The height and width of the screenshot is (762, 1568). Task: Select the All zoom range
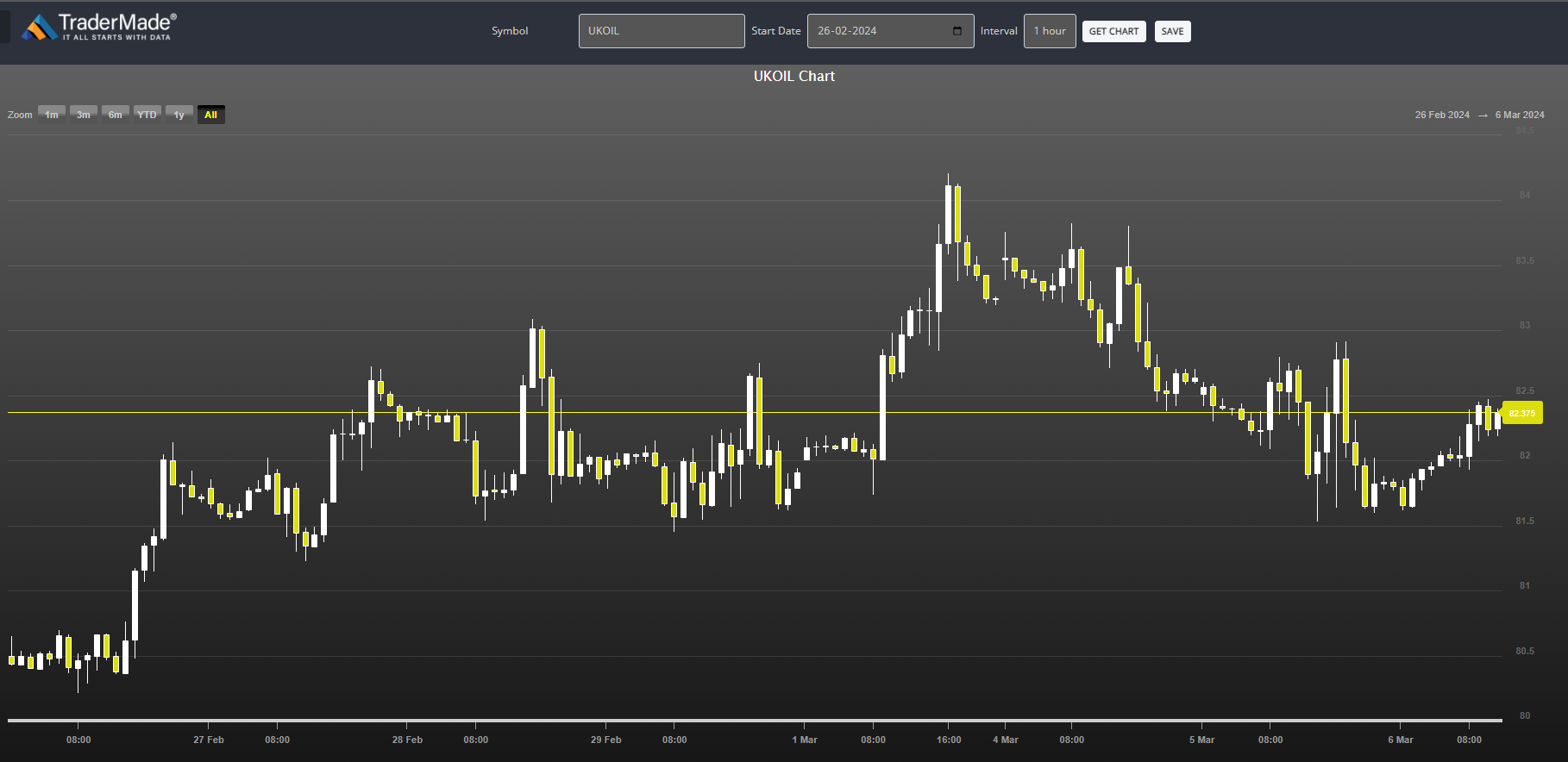(x=211, y=115)
